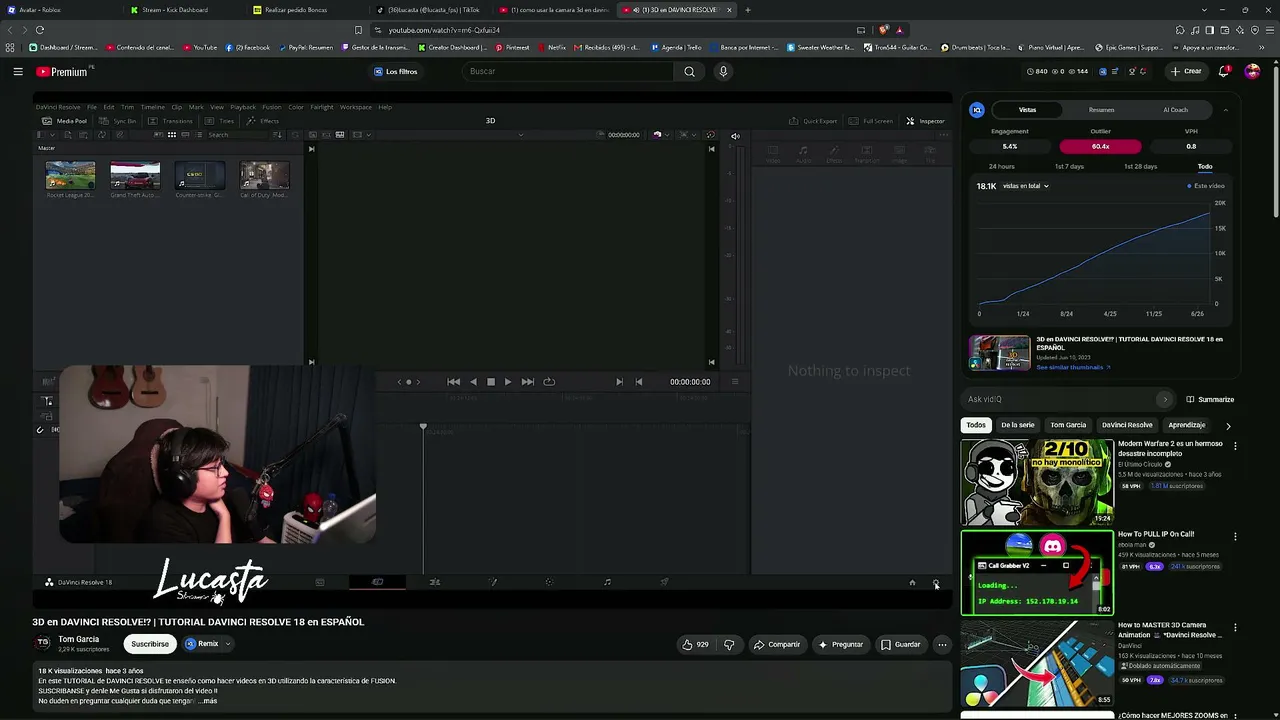Open the Modern Warfare 2 video thumbnail
Viewport: 1280px width, 720px height.
pos(1037,482)
